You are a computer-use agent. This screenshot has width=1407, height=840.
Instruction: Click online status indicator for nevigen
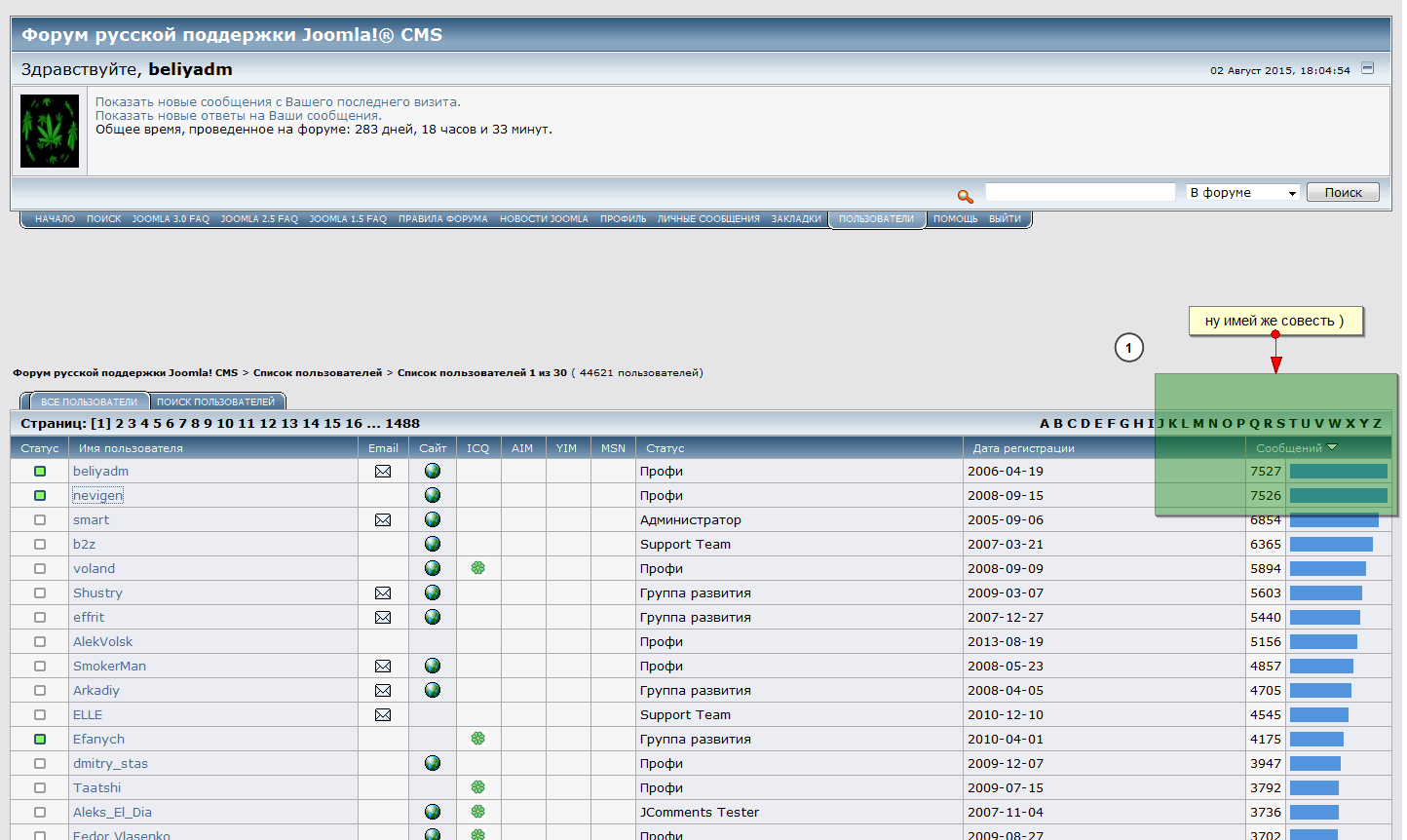(40, 496)
